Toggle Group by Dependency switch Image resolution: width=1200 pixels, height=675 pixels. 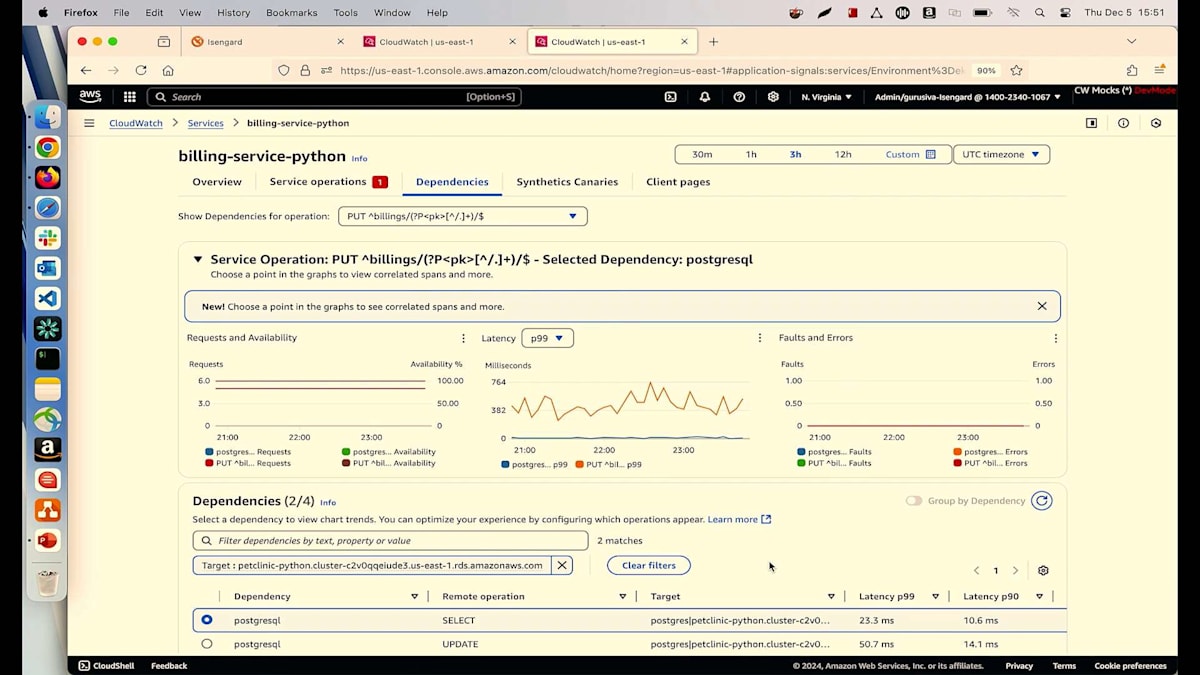[x=914, y=501]
